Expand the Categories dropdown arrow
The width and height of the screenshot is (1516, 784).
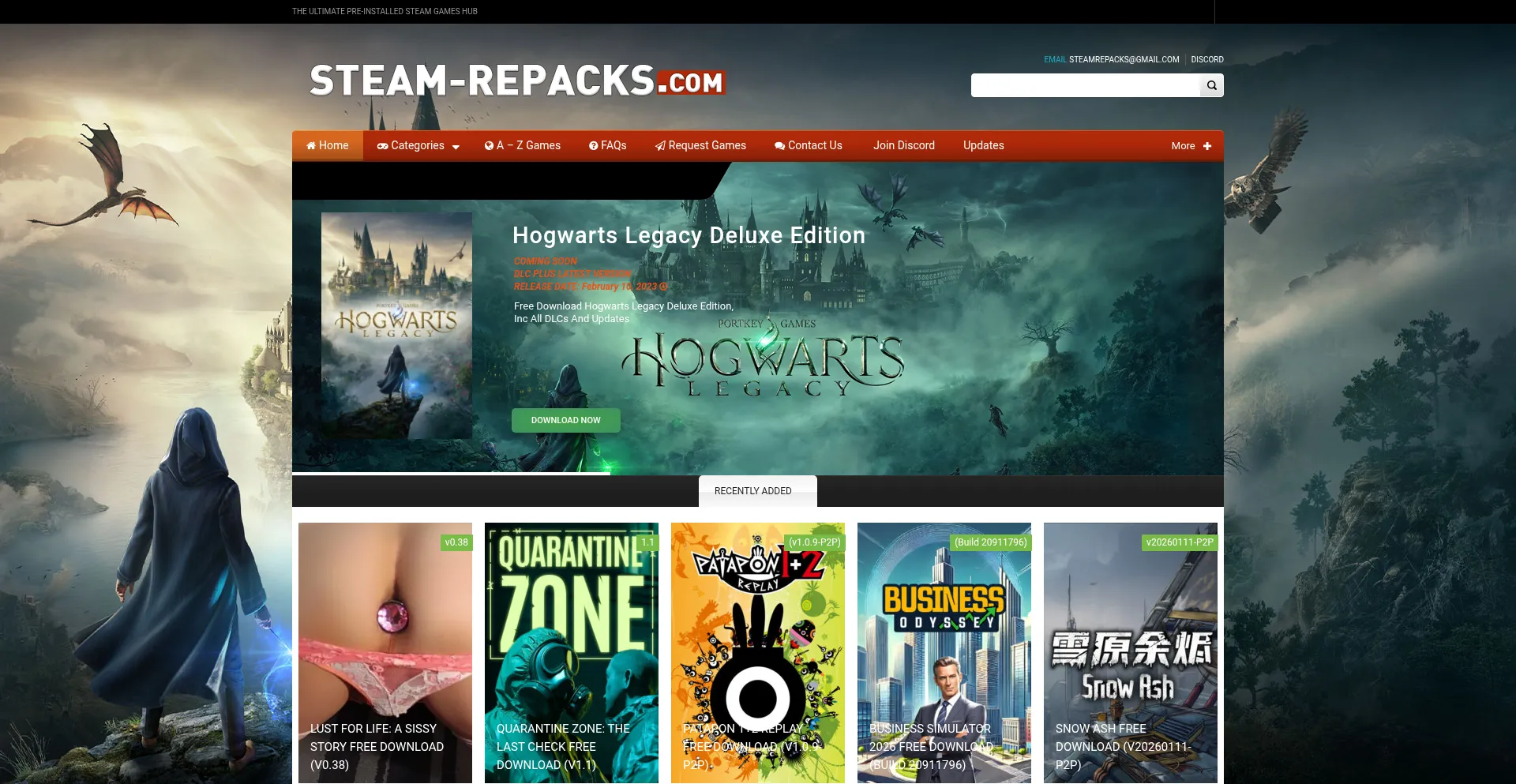(456, 147)
